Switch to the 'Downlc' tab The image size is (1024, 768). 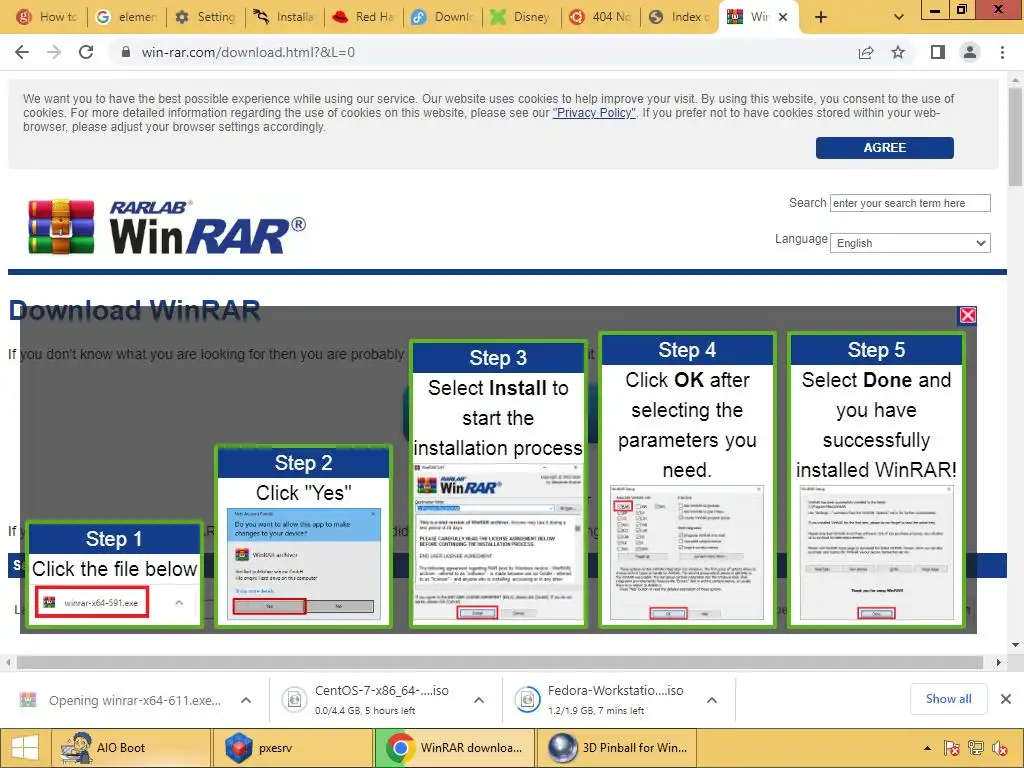[442, 17]
